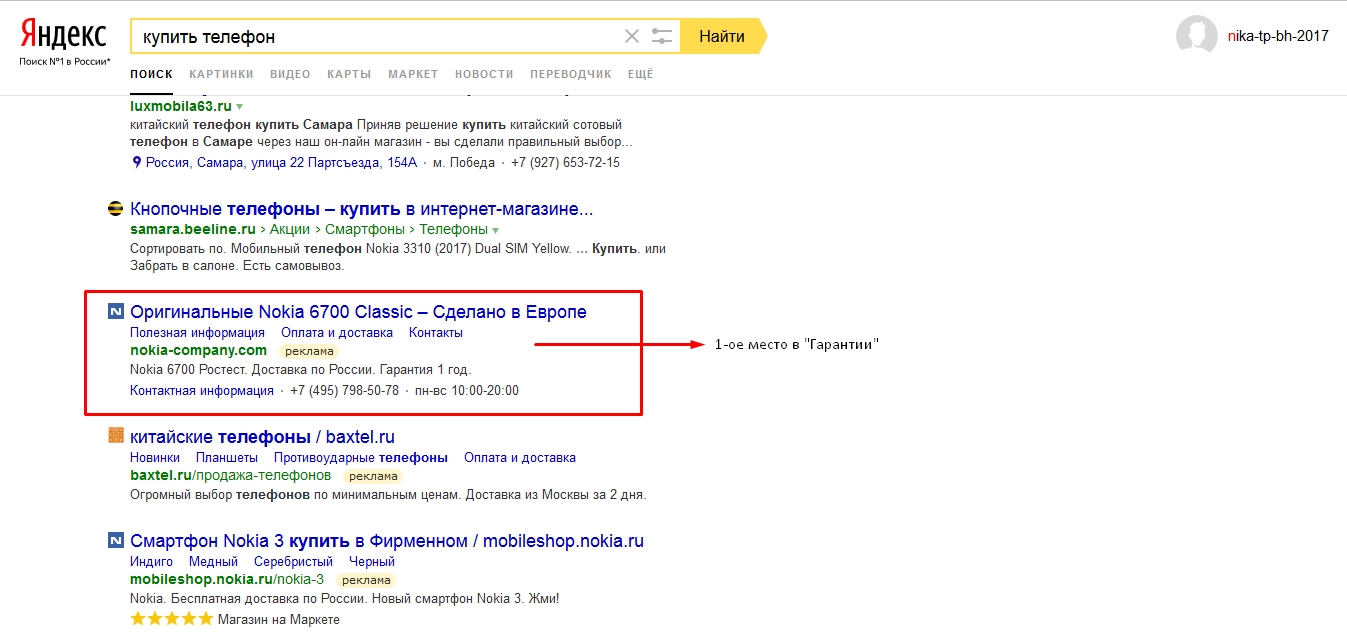Viewport: 1347px width, 641px height.
Task: Open the user avatar picture
Action: click(x=1197, y=36)
